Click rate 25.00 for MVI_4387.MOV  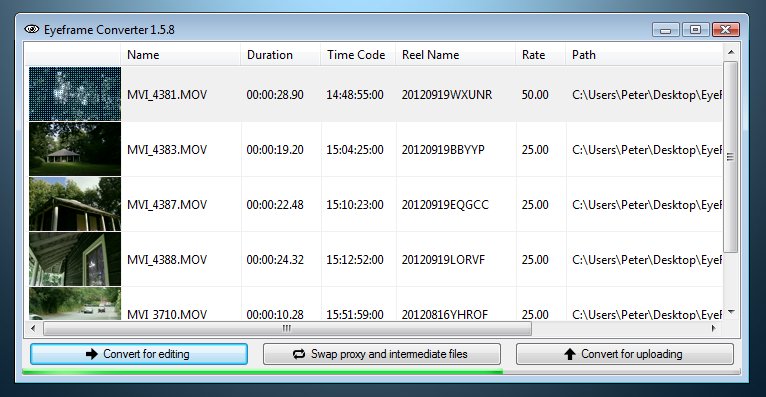(535, 205)
